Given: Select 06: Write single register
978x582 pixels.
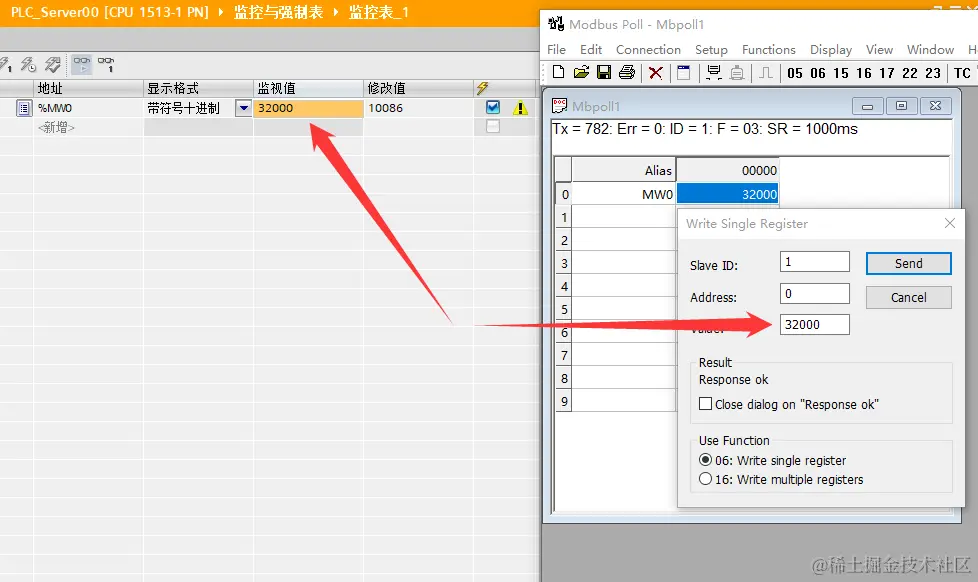Looking at the screenshot, I should 705,460.
